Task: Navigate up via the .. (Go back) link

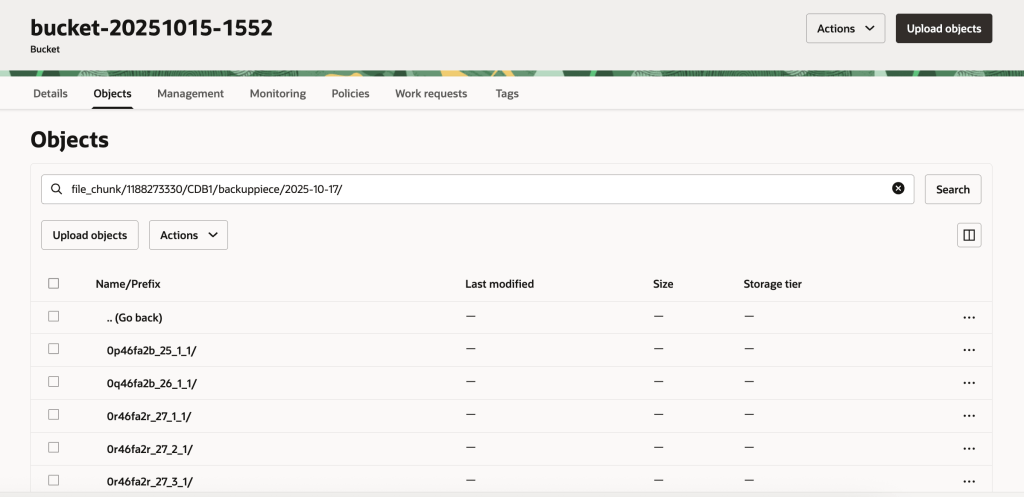Action: (134, 317)
